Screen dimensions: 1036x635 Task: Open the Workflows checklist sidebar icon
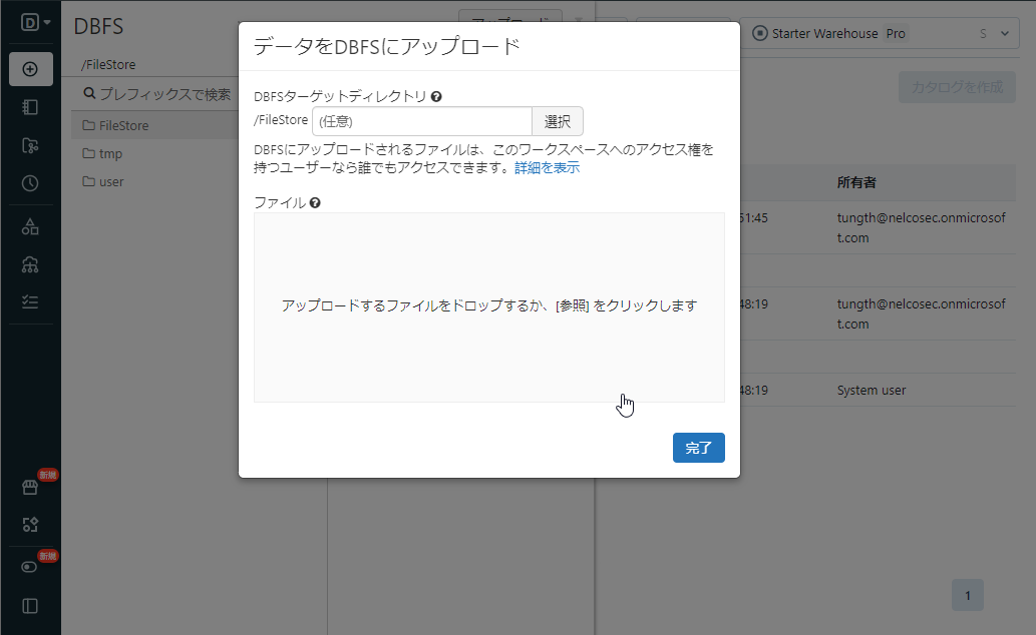(x=30, y=302)
